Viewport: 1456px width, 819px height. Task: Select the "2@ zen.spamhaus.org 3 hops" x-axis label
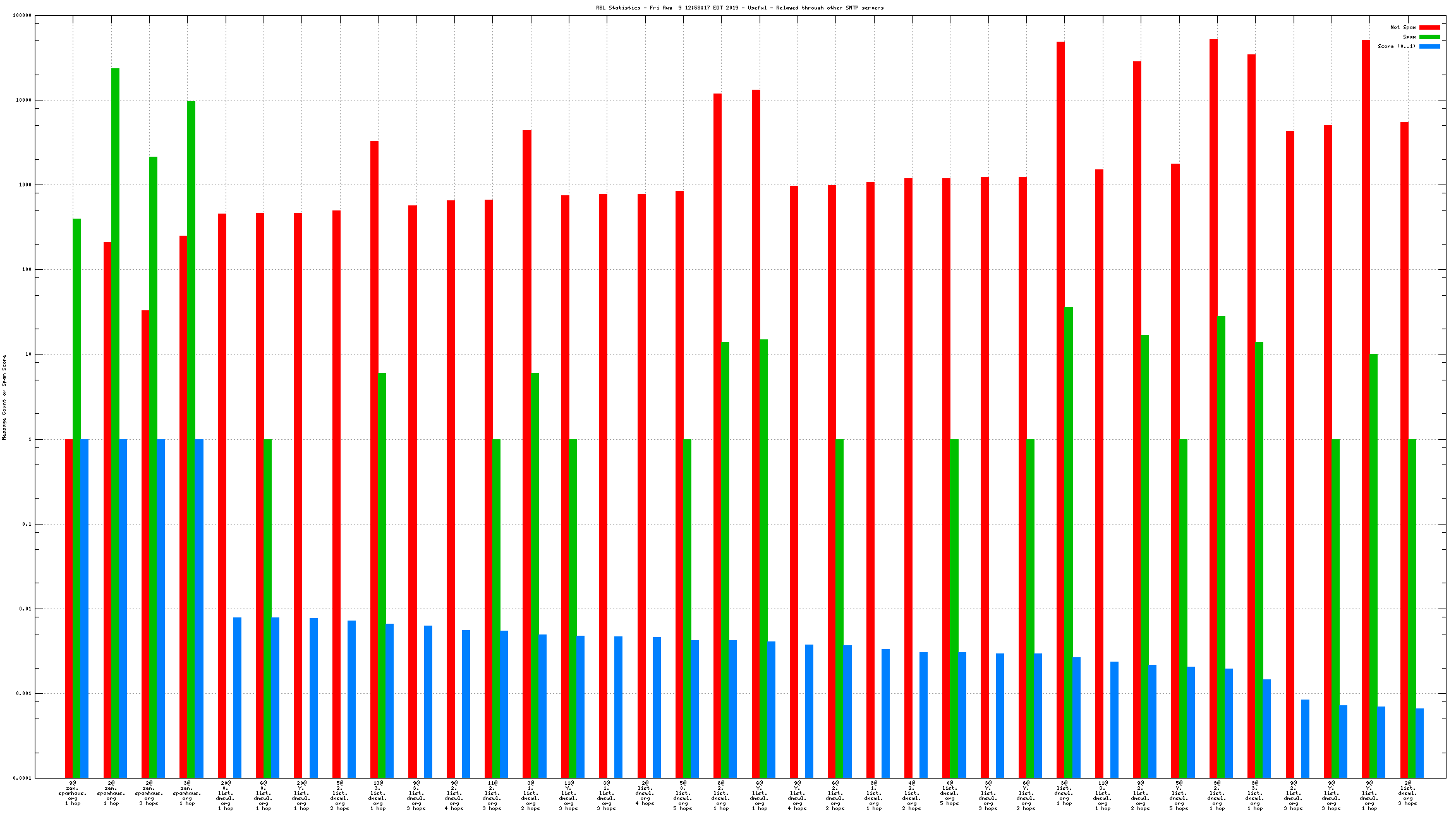[x=149, y=793]
